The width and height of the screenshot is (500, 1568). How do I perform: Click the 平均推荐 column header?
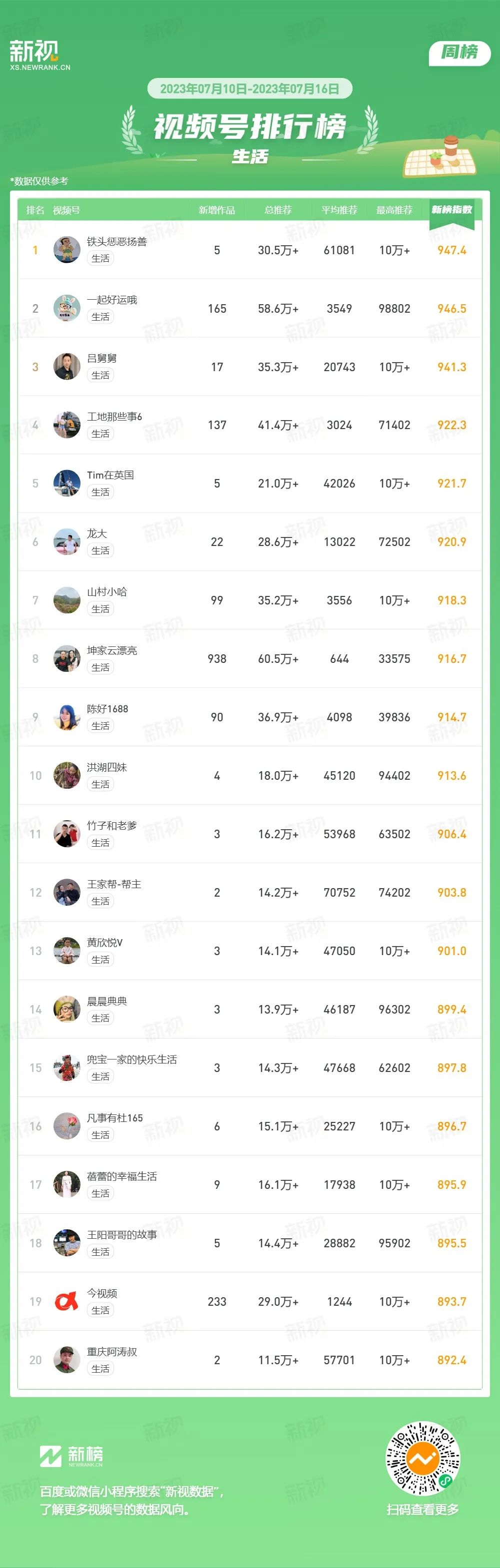339,210
